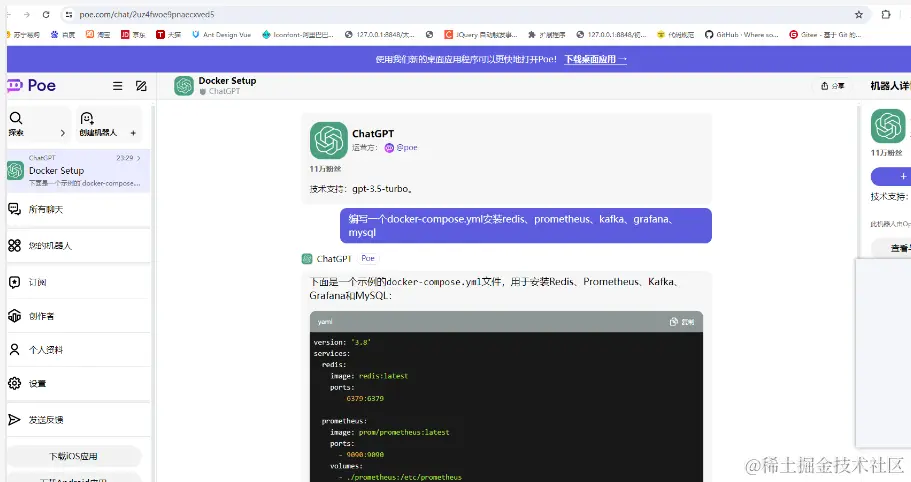Viewport: 911px width, 482px height.
Task: Open the Docker Setup chat in sidebar
Action: pos(78,171)
